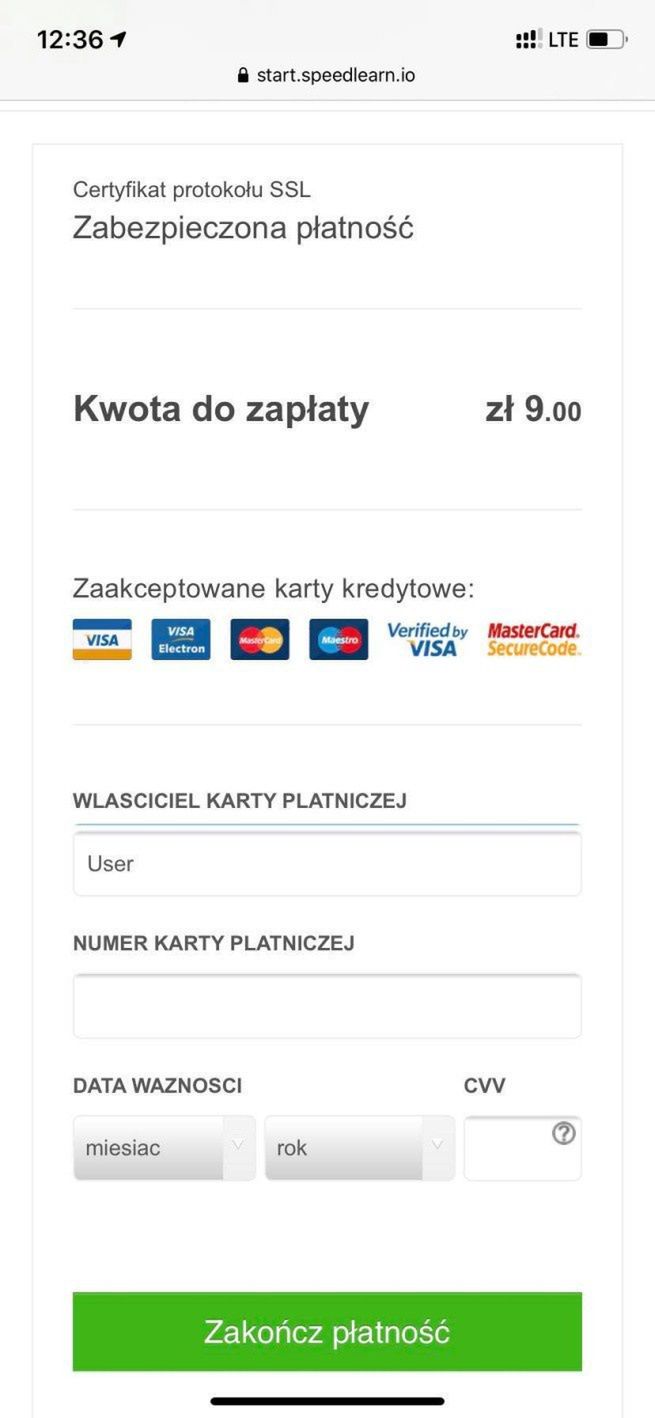The image size is (655, 1418).
Task: Select the Visa Electron logo
Action: coord(180,639)
